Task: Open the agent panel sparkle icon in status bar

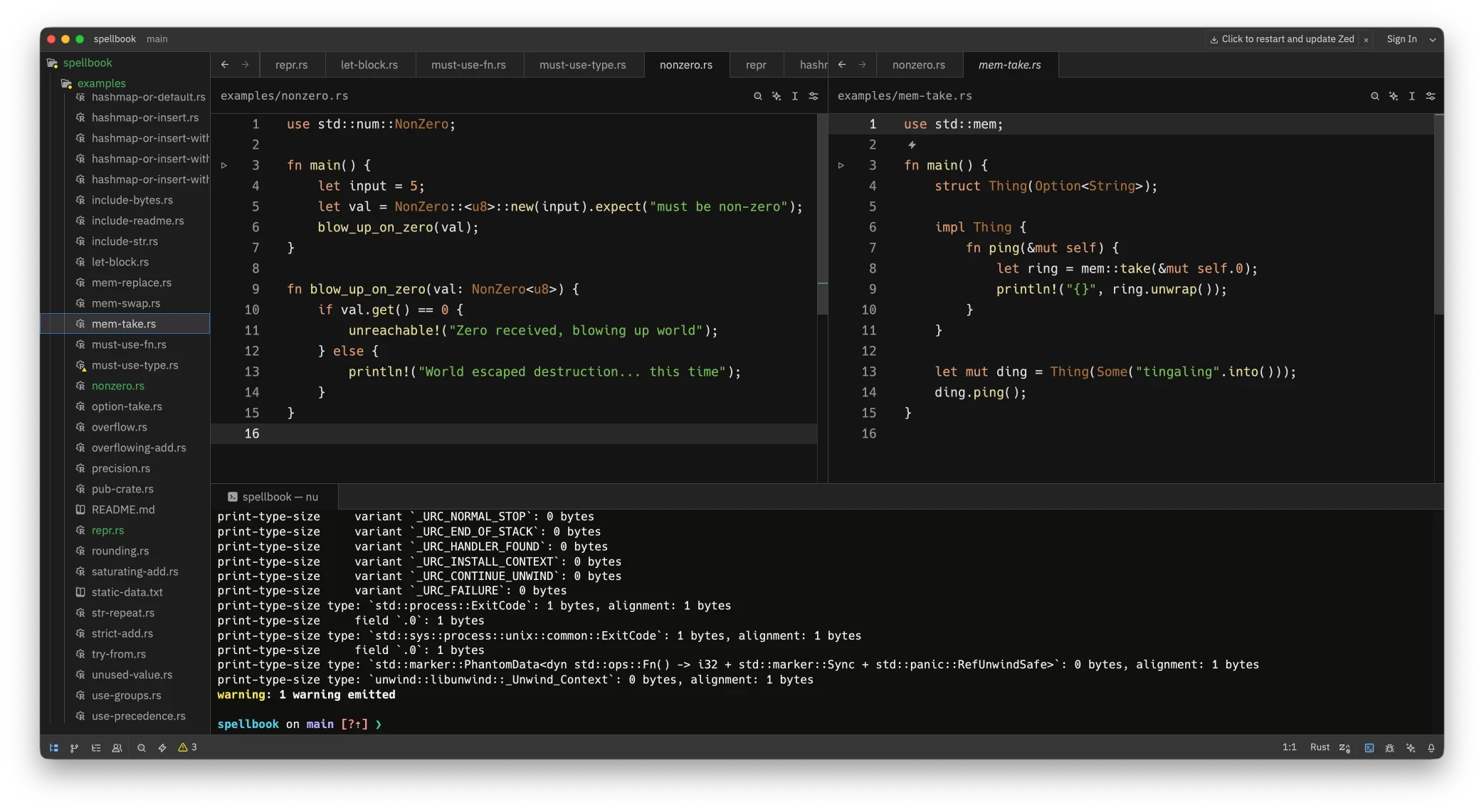Action: coord(1411,748)
